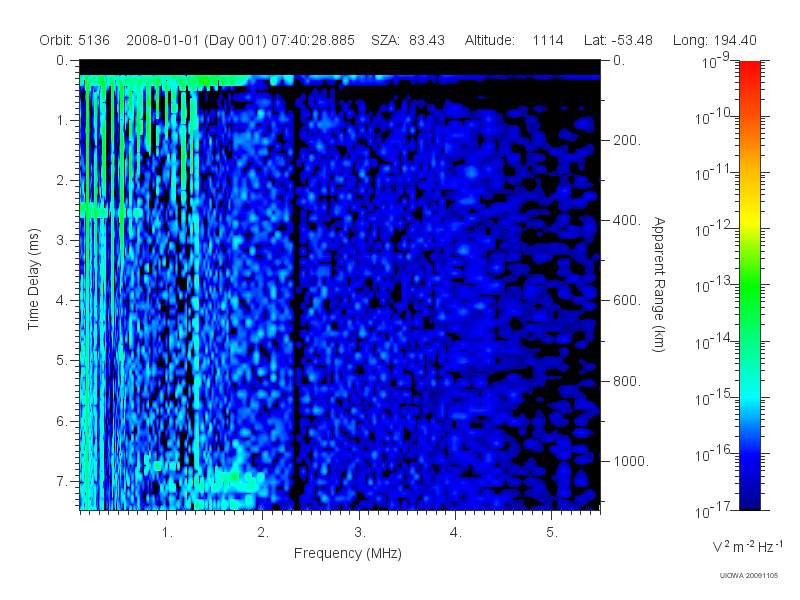The image size is (800, 600).
Task: Click the date '2008-01-01 (Day 001)' text
Action: coord(196,40)
